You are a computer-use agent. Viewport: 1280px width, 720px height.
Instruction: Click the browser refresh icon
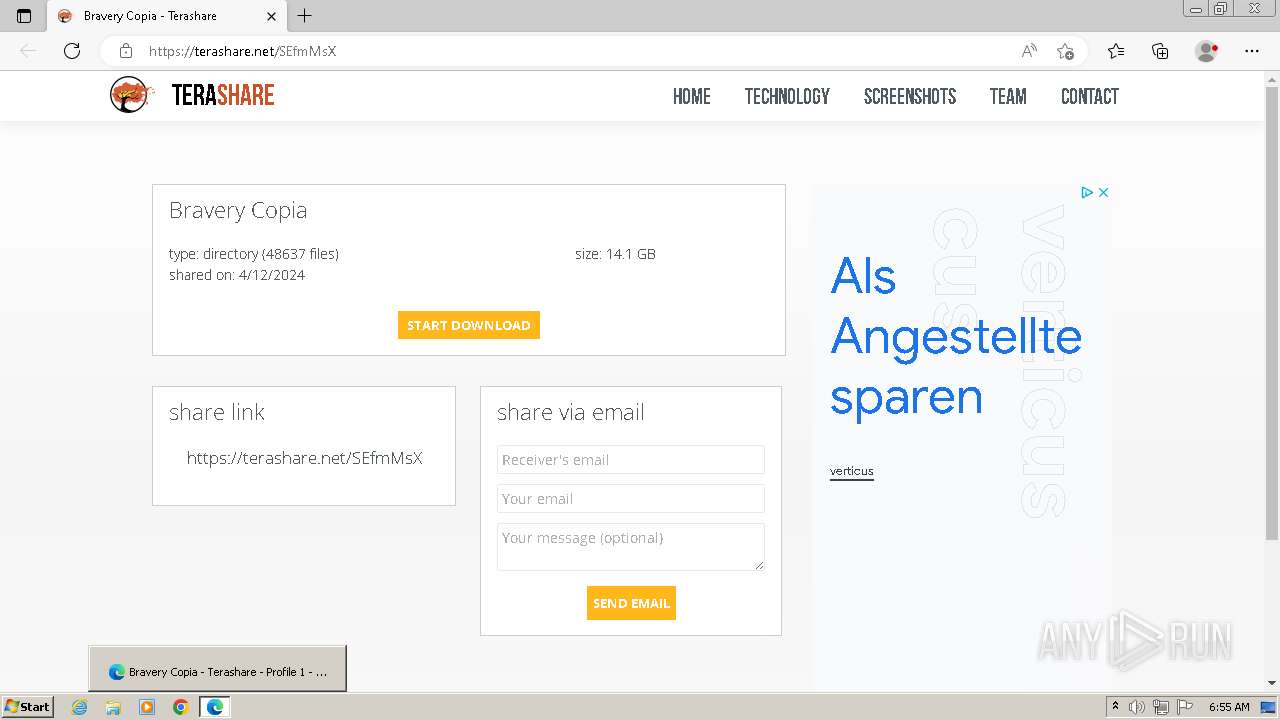pyautogui.click(x=72, y=51)
